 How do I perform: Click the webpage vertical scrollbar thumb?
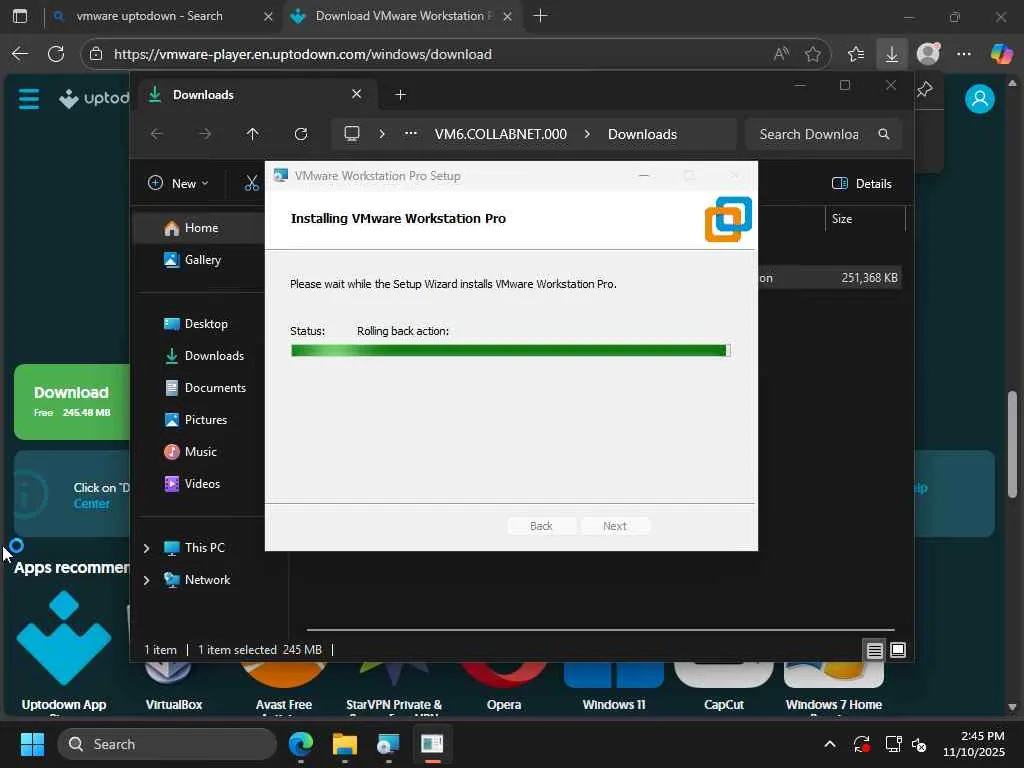pos(1012,445)
